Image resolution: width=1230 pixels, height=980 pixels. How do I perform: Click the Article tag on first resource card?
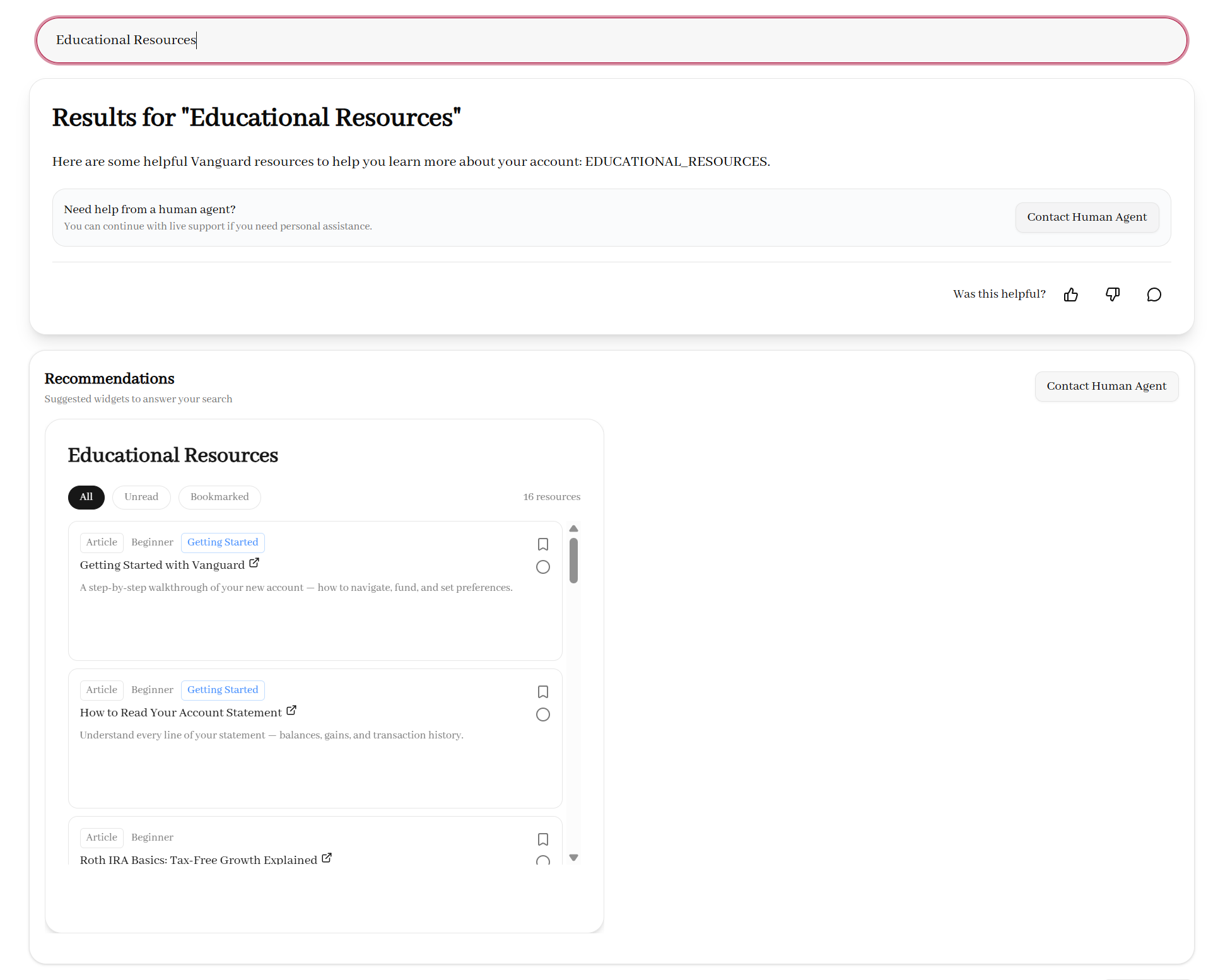(102, 542)
